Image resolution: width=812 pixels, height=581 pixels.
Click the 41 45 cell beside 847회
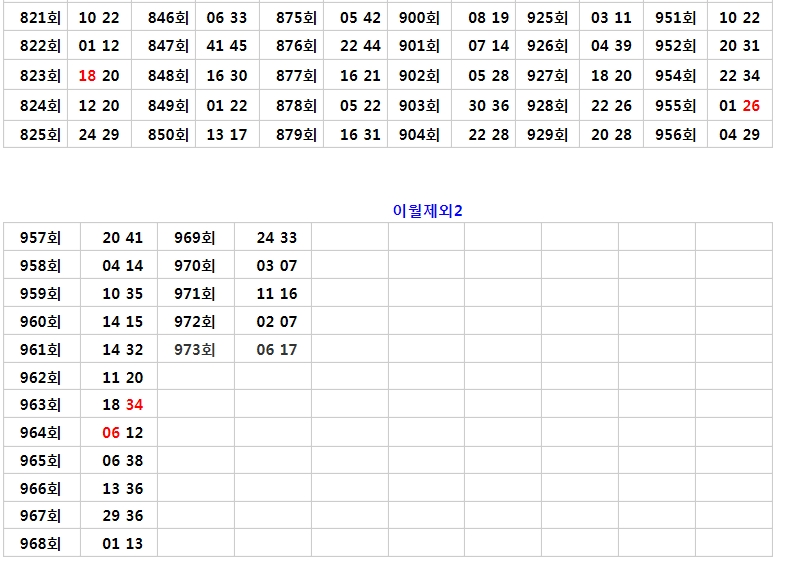tap(227, 46)
